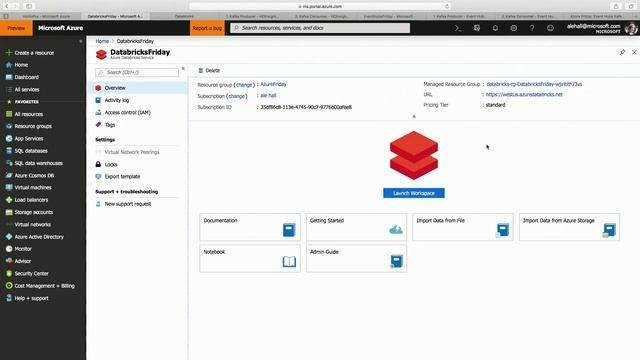Launch the Databricks Workspace
The image size is (640, 360).
coord(414,193)
